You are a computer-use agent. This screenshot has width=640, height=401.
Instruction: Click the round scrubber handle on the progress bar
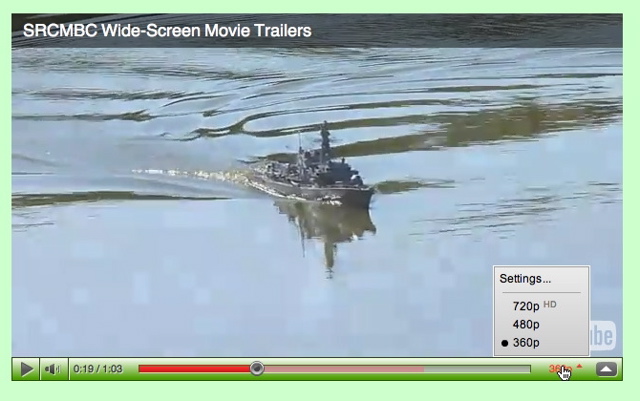click(x=257, y=369)
